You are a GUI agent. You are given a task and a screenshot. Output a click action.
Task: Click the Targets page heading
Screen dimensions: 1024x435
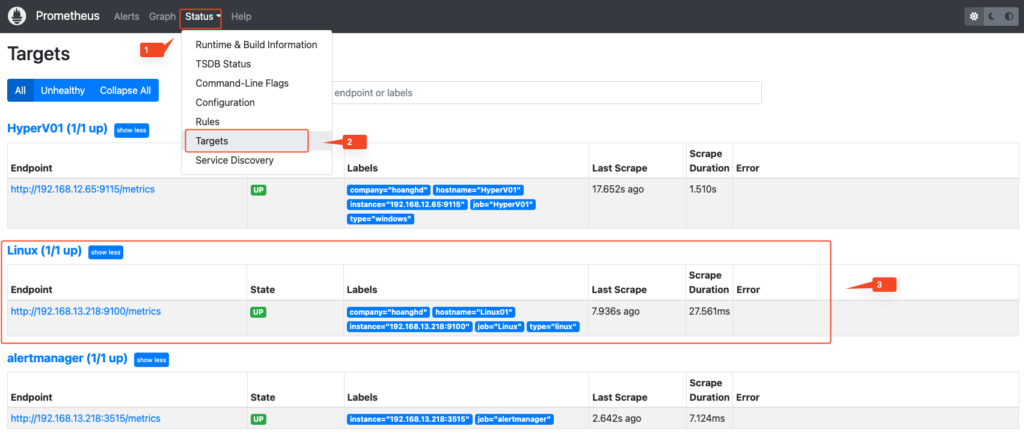point(39,54)
